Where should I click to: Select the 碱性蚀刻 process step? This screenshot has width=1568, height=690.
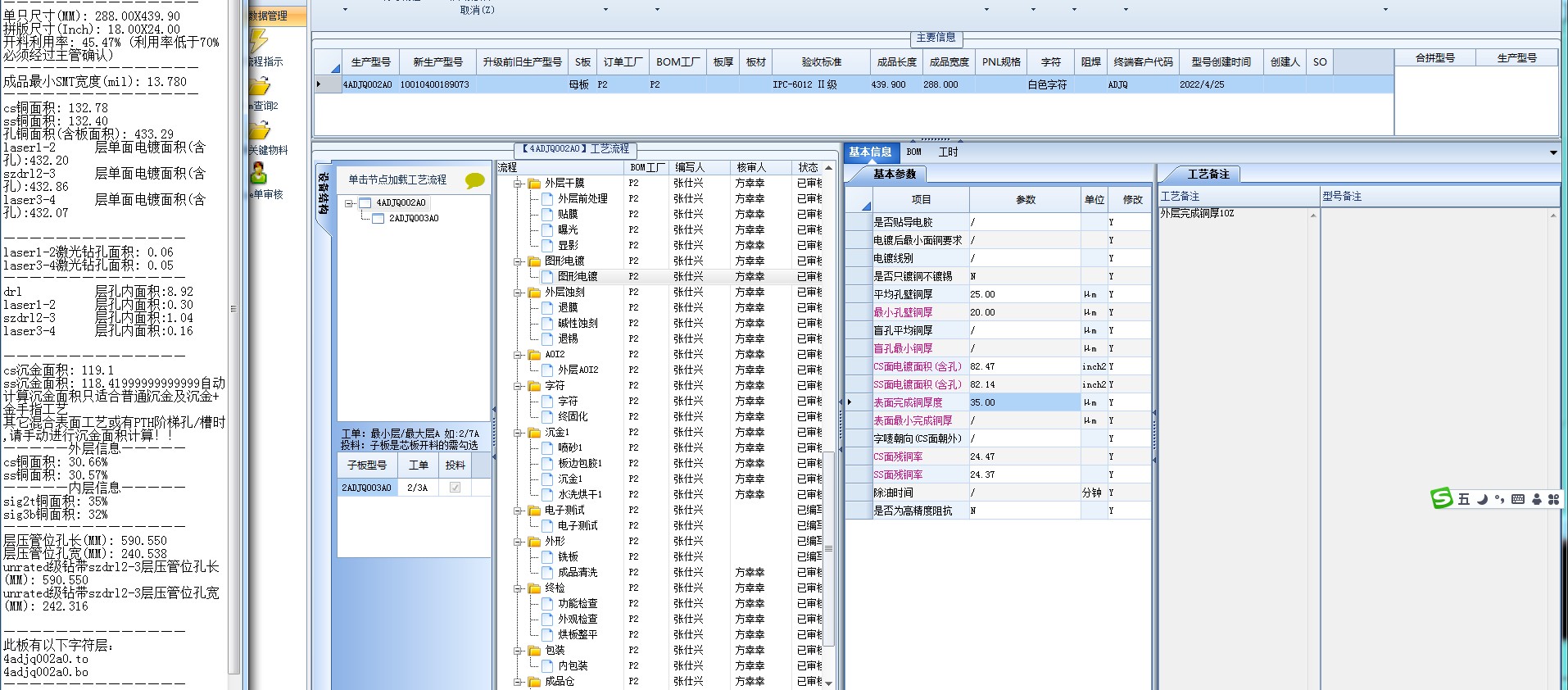tap(578, 324)
